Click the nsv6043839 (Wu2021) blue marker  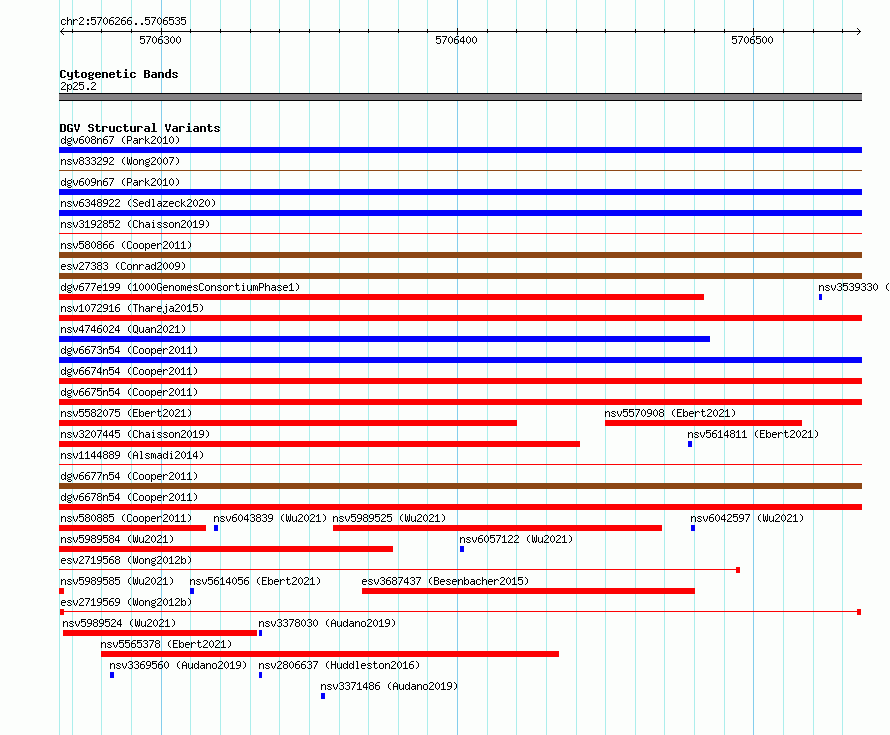coord(216,528)
